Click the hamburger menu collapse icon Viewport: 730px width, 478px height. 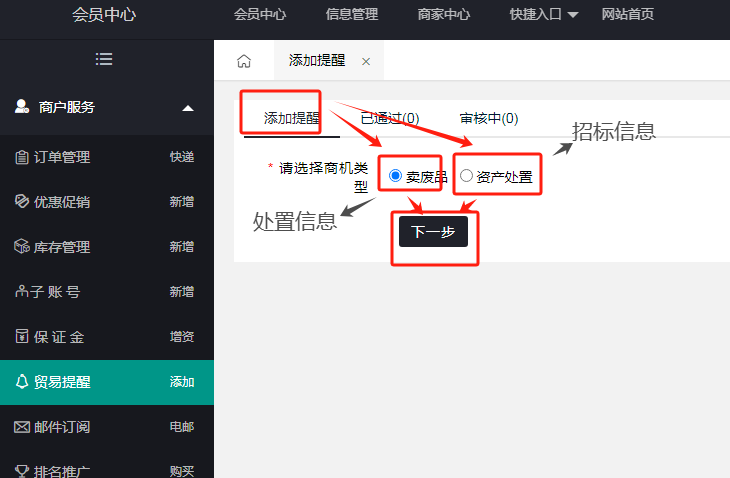pos(104,60)
